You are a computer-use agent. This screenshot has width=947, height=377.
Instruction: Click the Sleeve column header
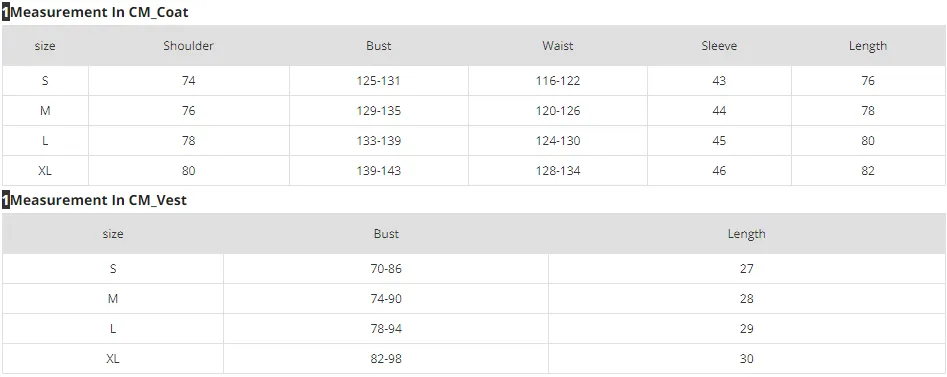click(719, 46)
